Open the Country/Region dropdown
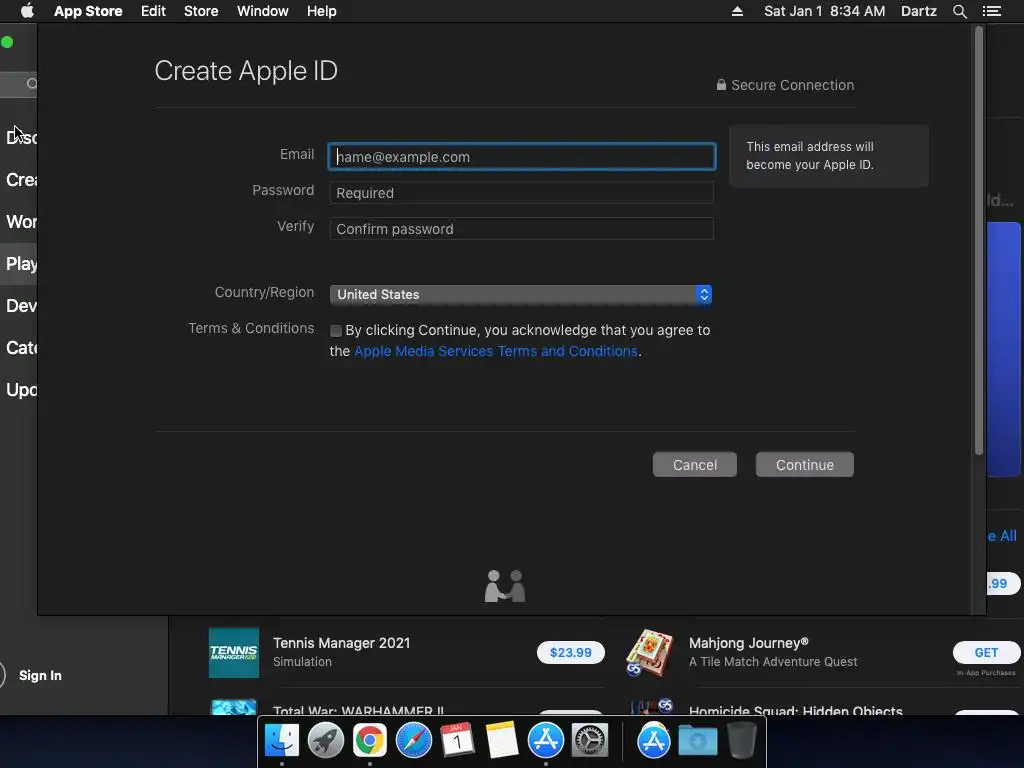1024x768 pixels. click(x=520, y=295)
